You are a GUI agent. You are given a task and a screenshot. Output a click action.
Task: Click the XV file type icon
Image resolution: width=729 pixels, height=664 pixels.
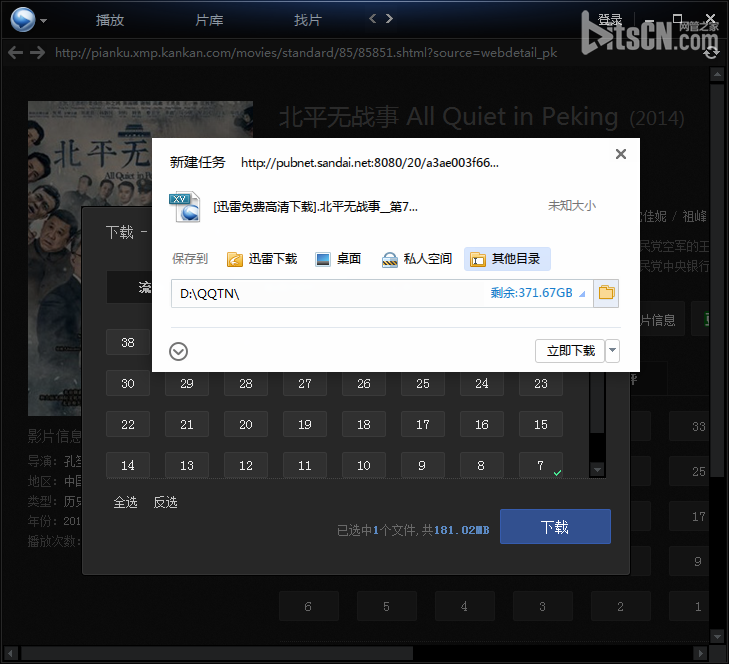pyautogui.click(x=185, y=206)
